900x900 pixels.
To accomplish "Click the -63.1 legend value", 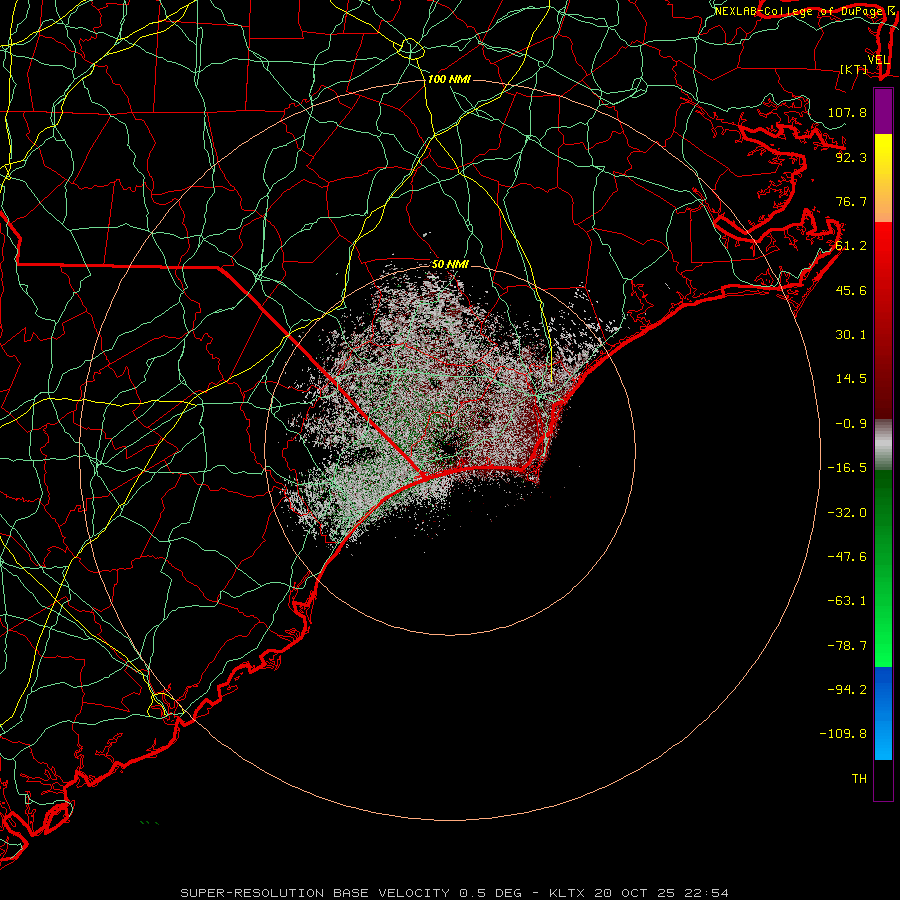I will 847,601.
